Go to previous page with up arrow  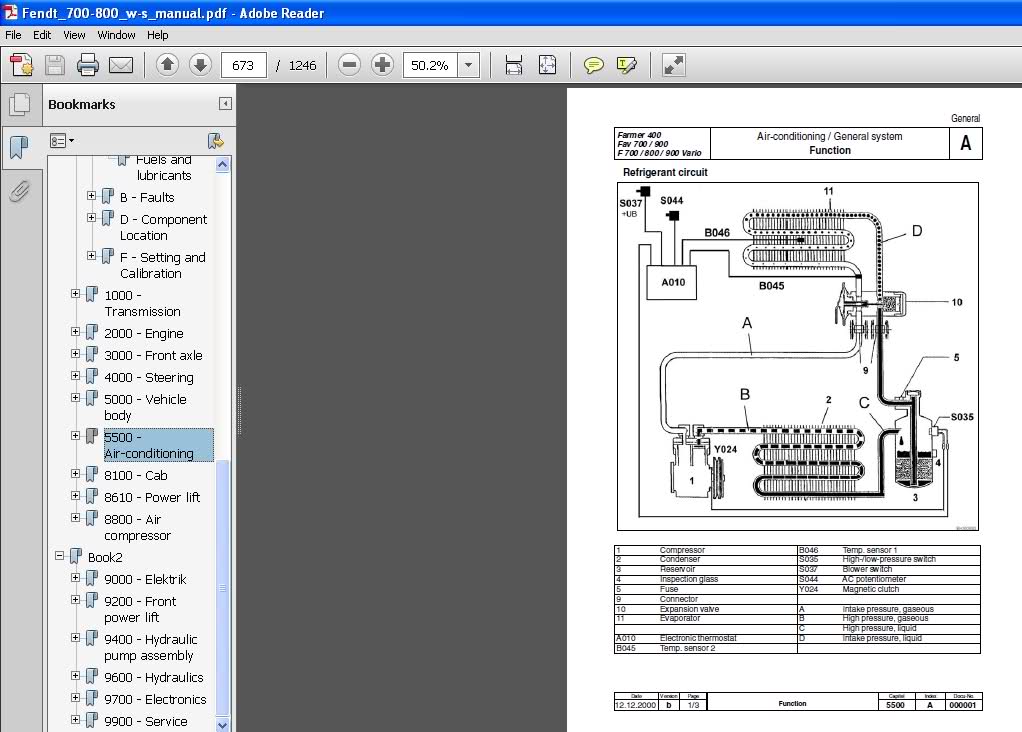pyautogui.click(x=167, y=66)
